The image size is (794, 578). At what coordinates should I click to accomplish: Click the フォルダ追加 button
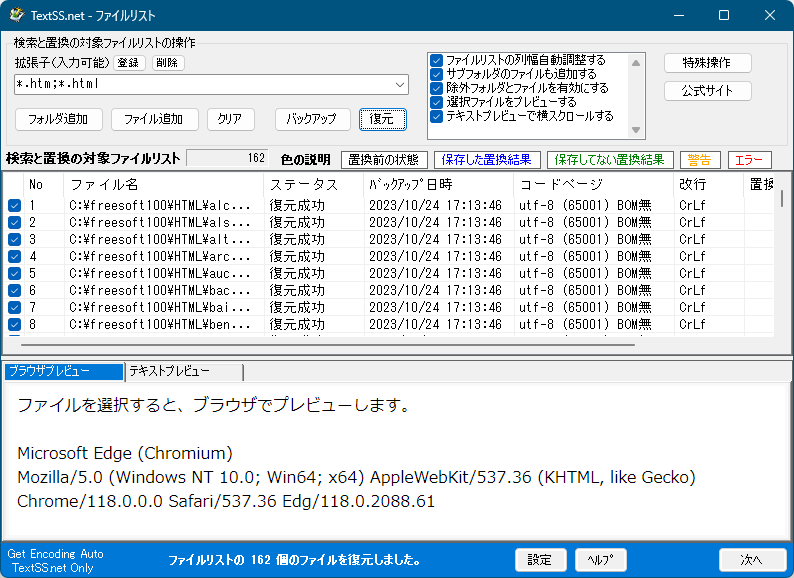point(59,120)
